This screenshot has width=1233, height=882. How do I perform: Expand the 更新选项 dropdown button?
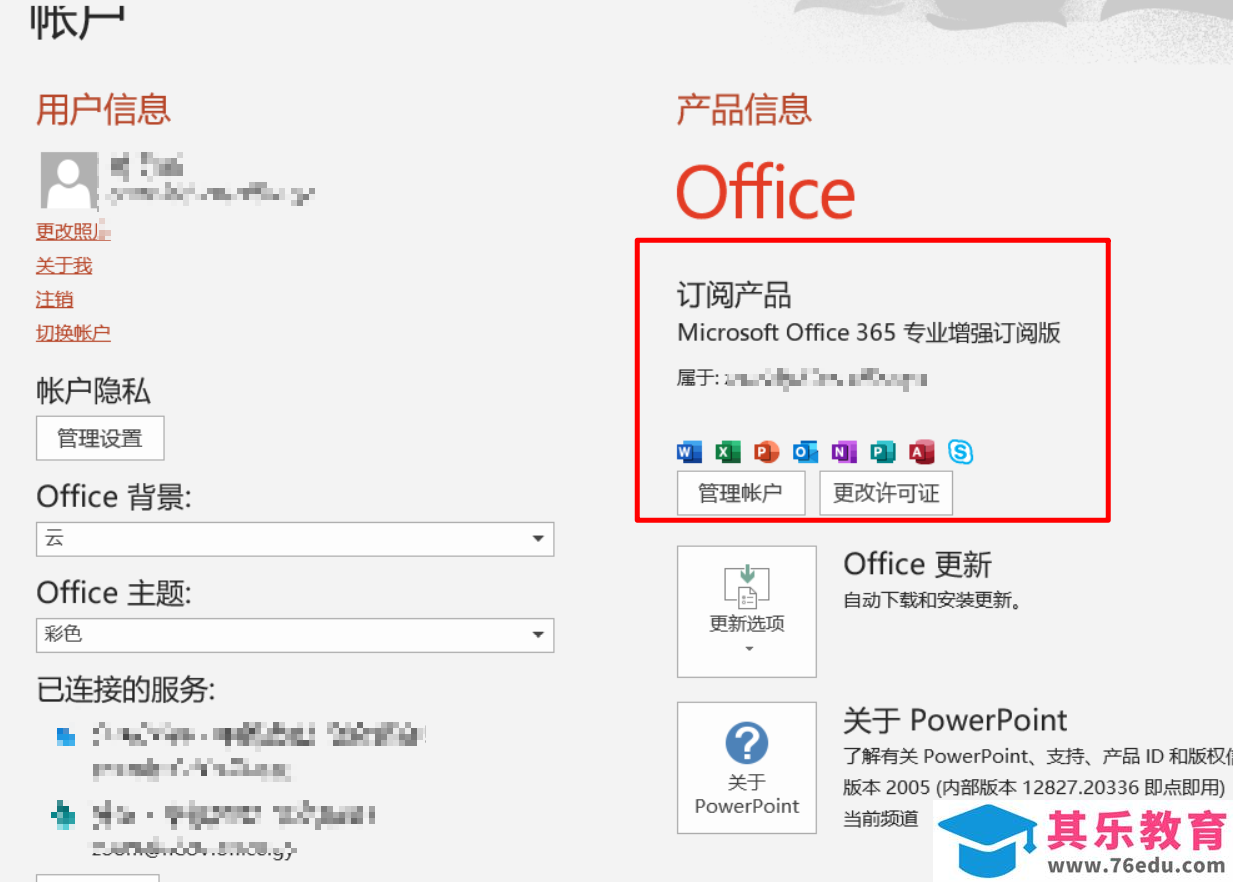tap(747, 612)
